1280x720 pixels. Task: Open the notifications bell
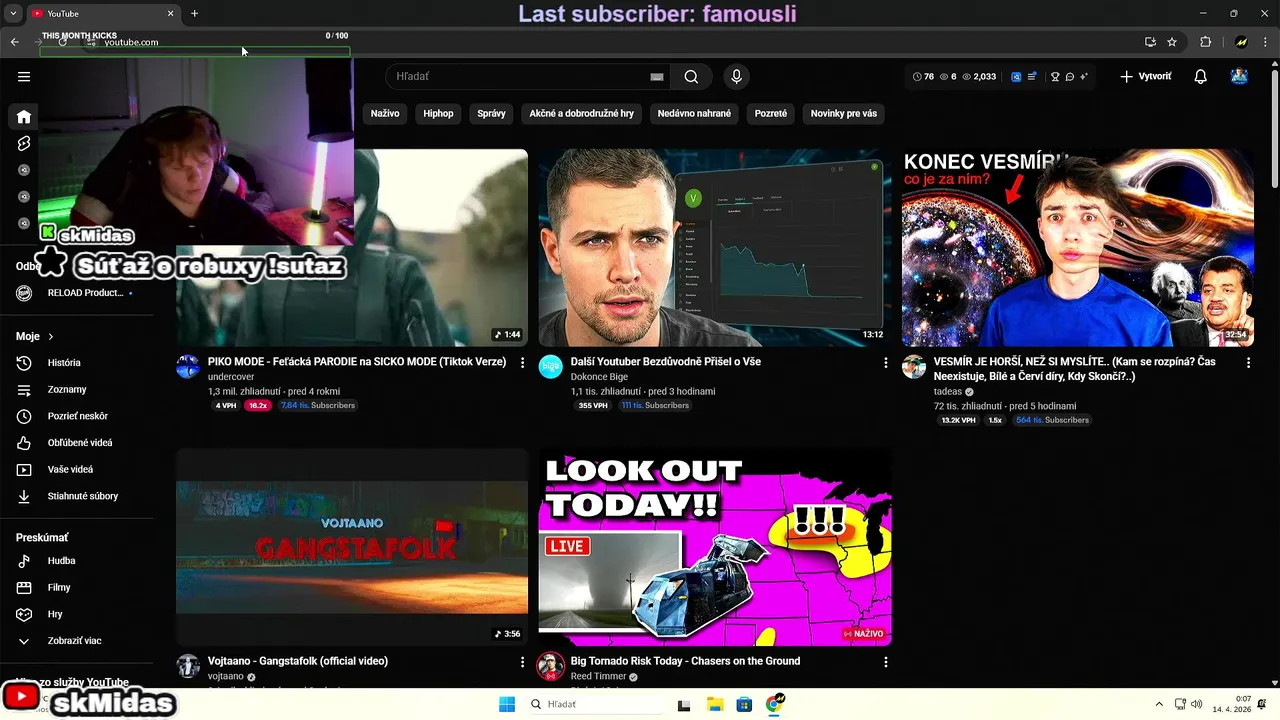coord(1201,77)
